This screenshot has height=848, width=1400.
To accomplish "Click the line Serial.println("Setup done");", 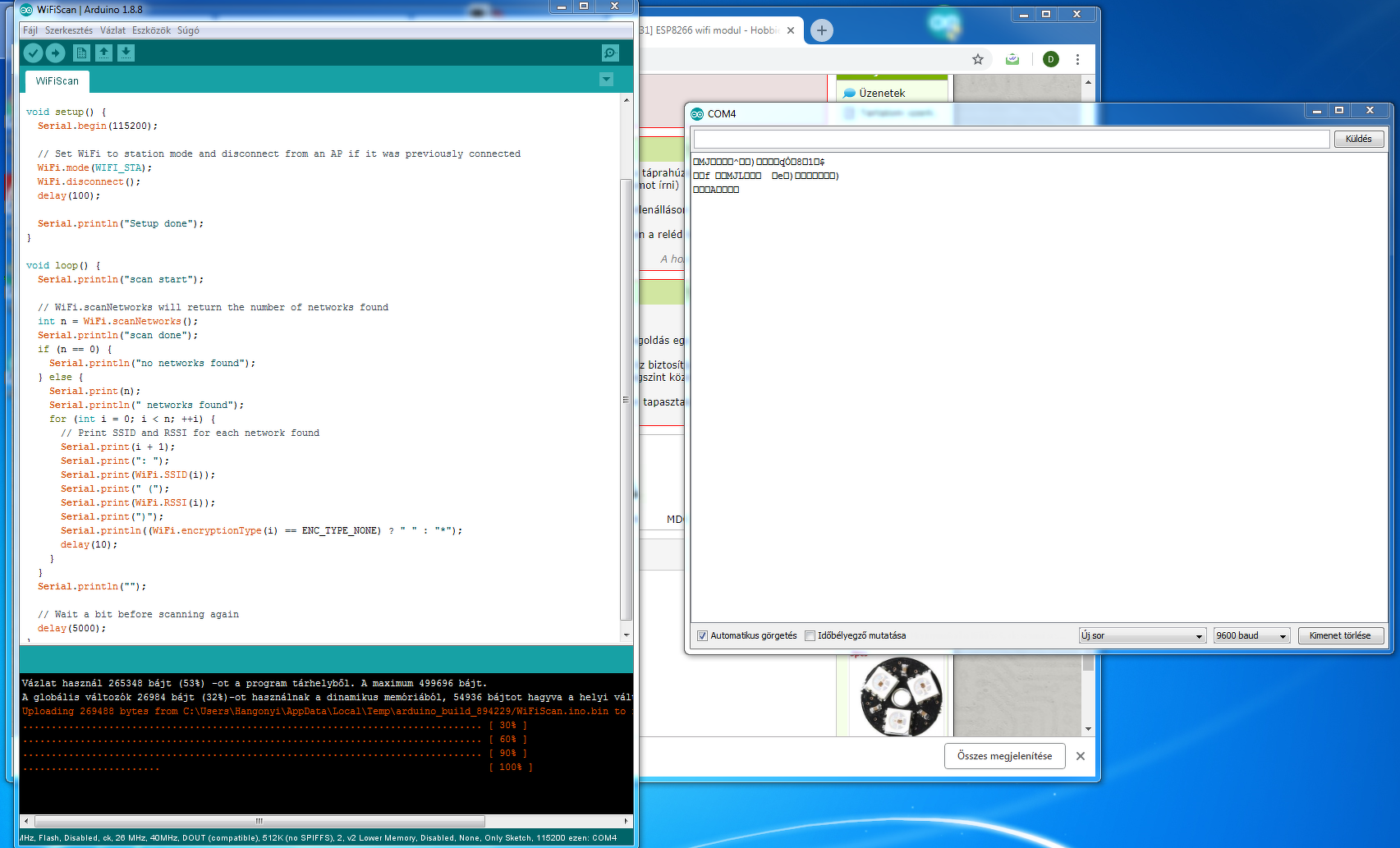I will (121, 223).
